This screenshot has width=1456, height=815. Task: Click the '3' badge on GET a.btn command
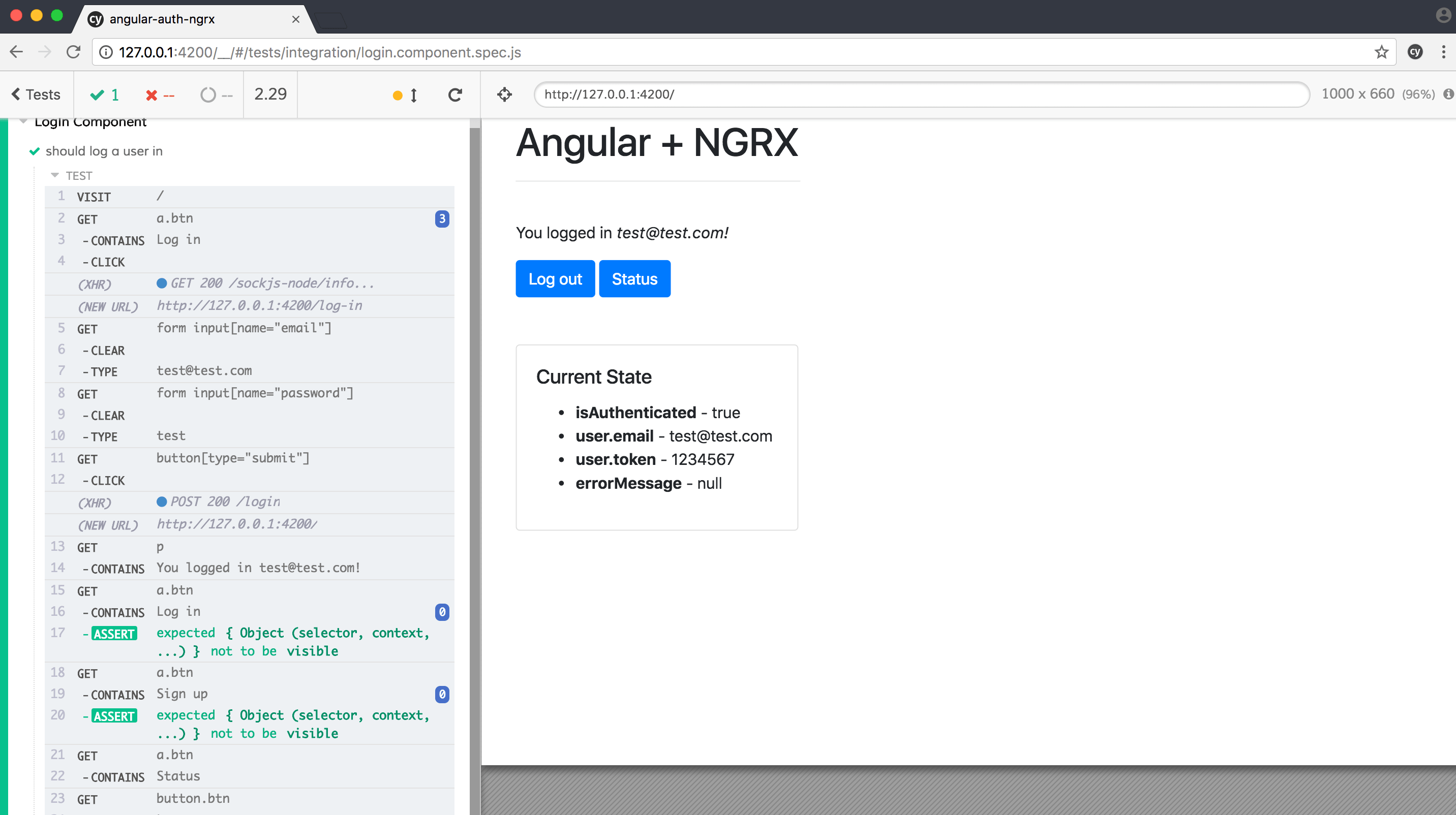441,219
